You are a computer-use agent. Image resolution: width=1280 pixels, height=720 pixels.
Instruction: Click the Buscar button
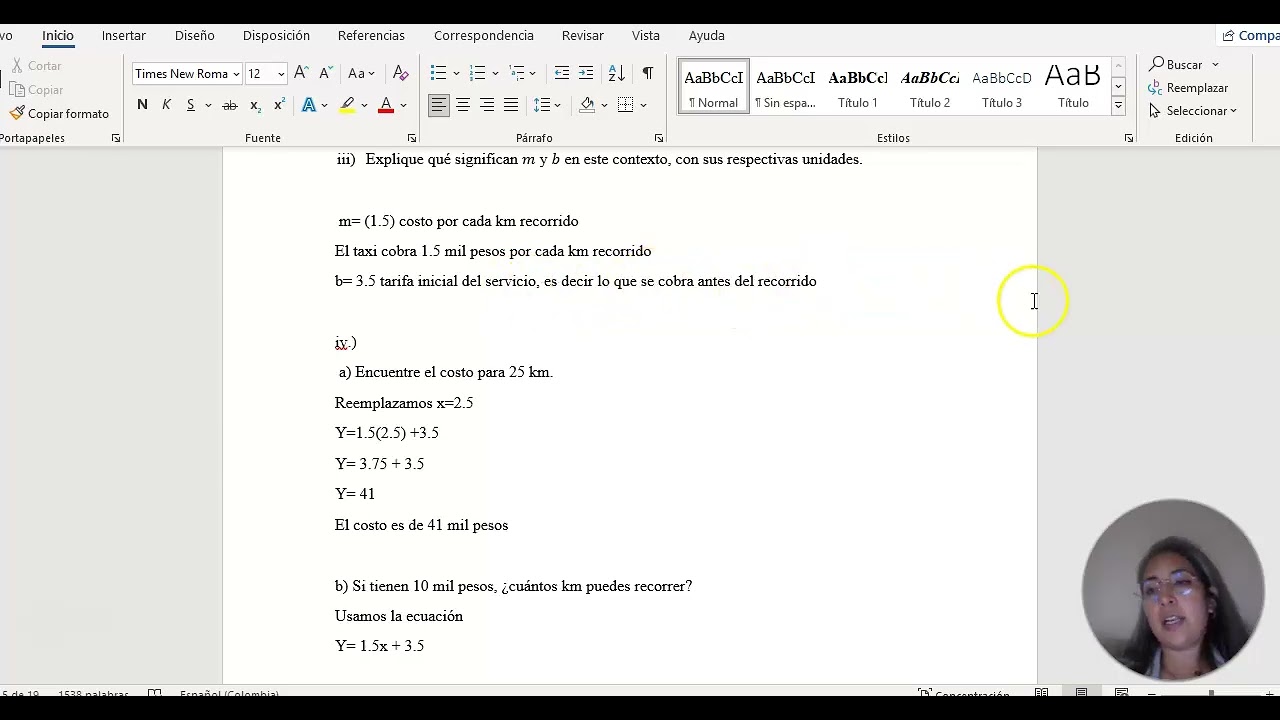[1184, 65]
